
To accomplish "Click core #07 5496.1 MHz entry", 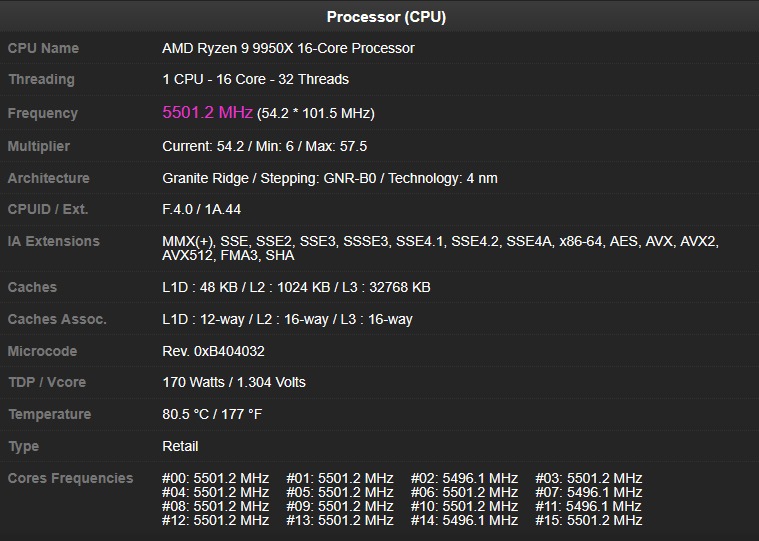I will pyautogui.click(x=589, y=492).
